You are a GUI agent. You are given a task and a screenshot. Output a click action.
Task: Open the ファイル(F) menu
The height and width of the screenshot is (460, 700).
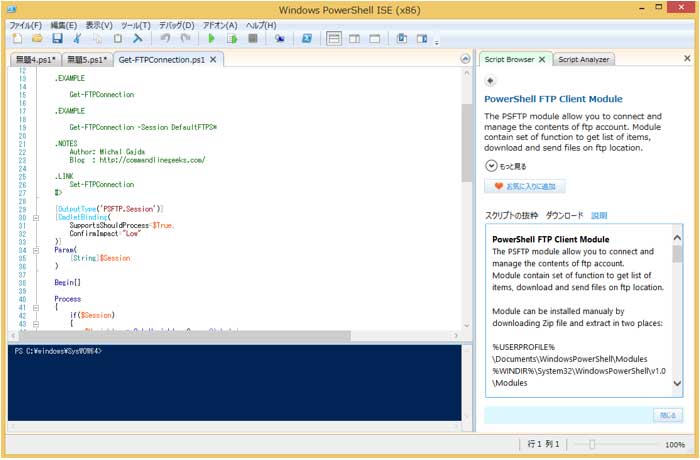(25, 25)
